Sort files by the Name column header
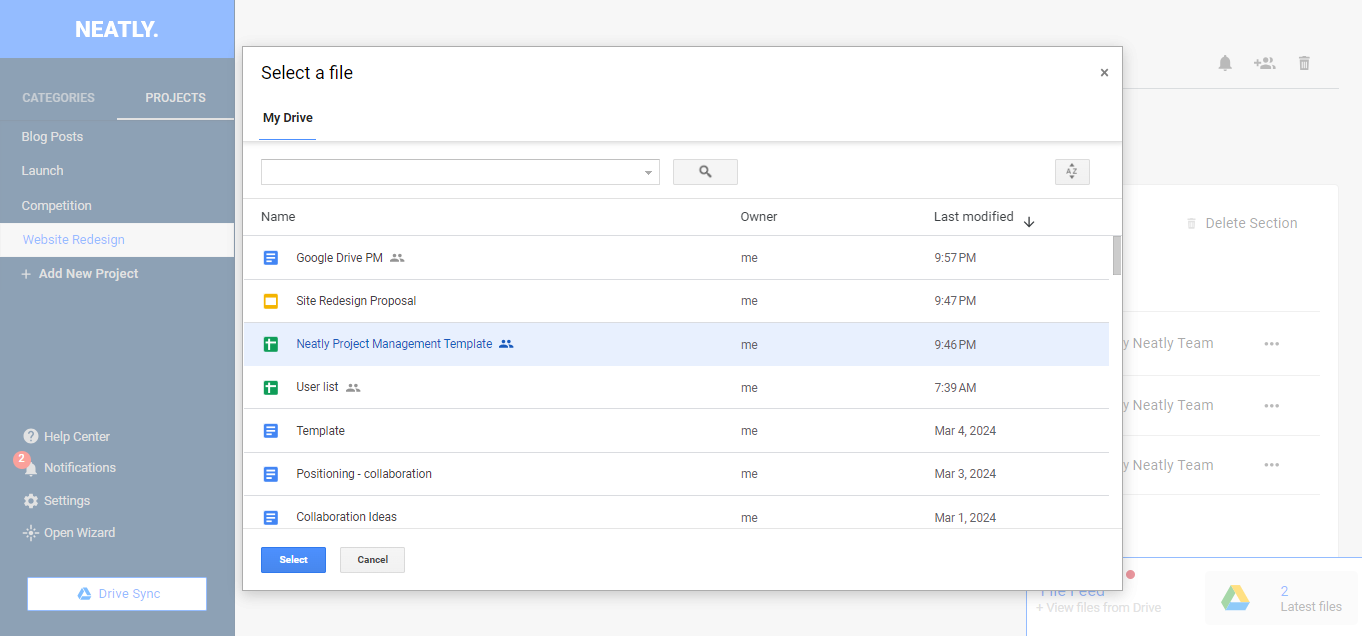The height and width of the screenshot is (636, 1362). click(278, 217)
